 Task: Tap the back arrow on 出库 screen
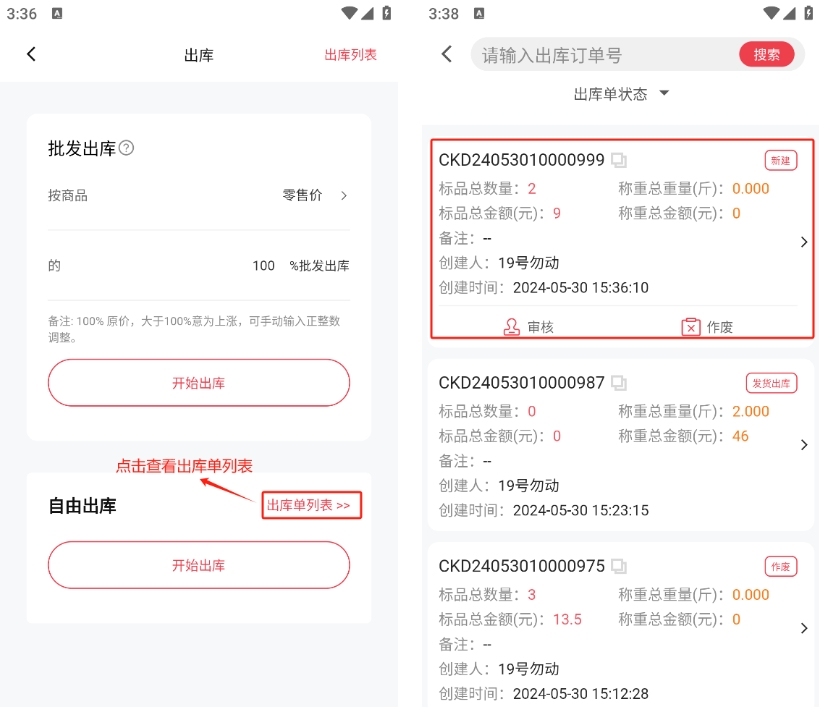click(31, 55)
